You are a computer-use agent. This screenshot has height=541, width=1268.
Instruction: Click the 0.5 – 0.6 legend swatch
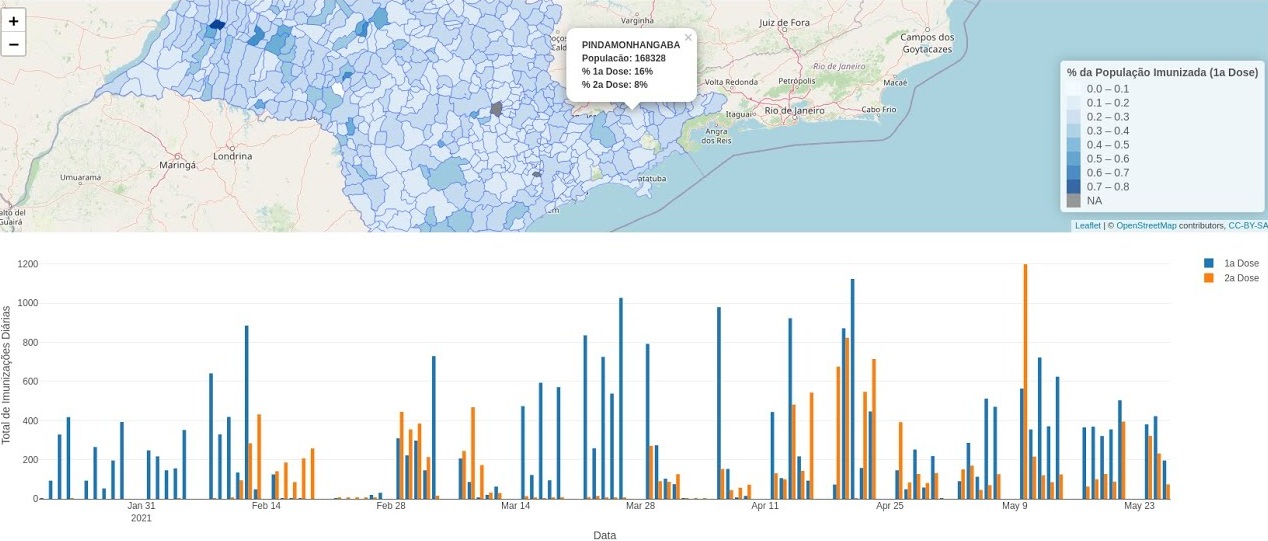point(1074,159)
